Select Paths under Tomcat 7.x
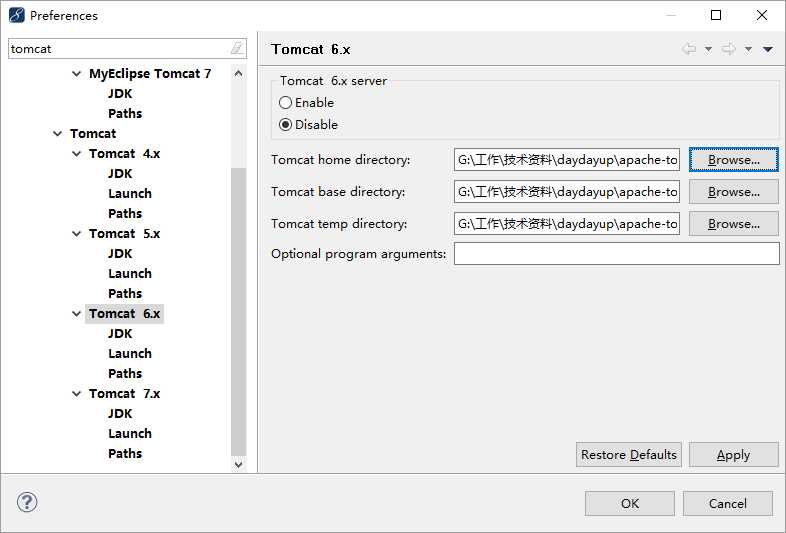Viewport: 786px width, 533px height. point(125,454)
